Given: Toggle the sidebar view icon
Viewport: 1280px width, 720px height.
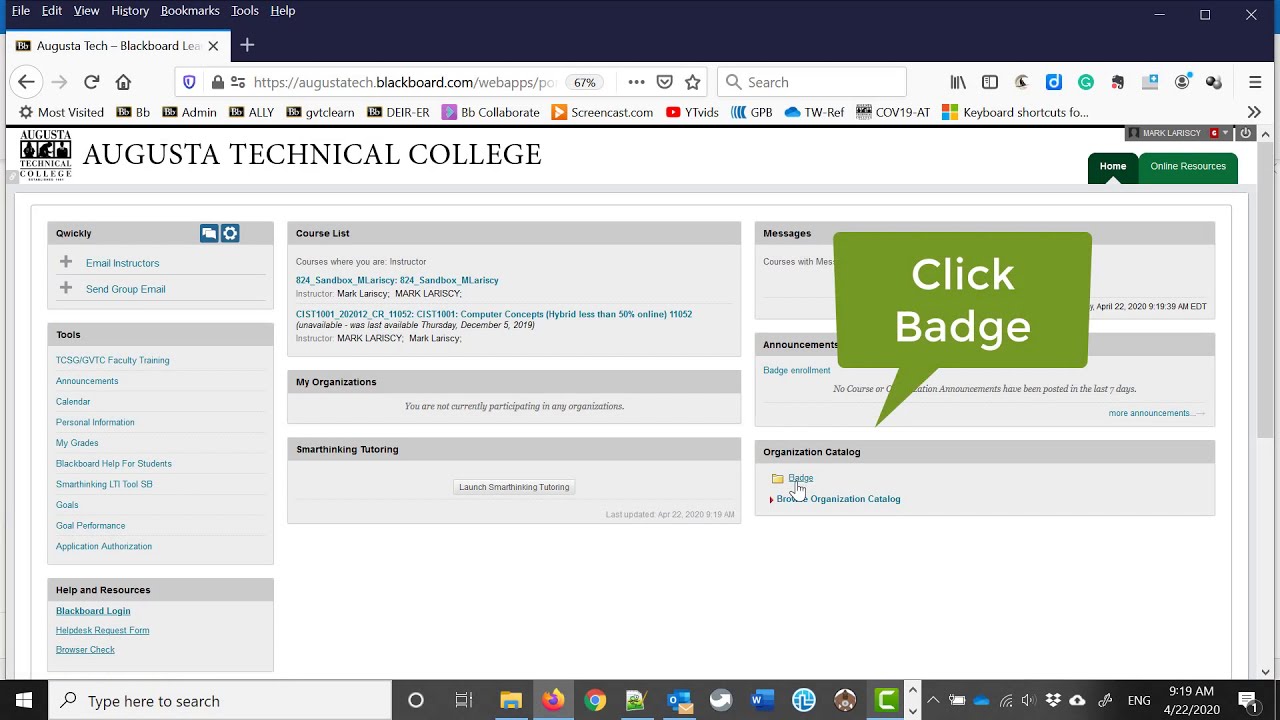Looking at the screenshot, I should click(x=990, y=82).
